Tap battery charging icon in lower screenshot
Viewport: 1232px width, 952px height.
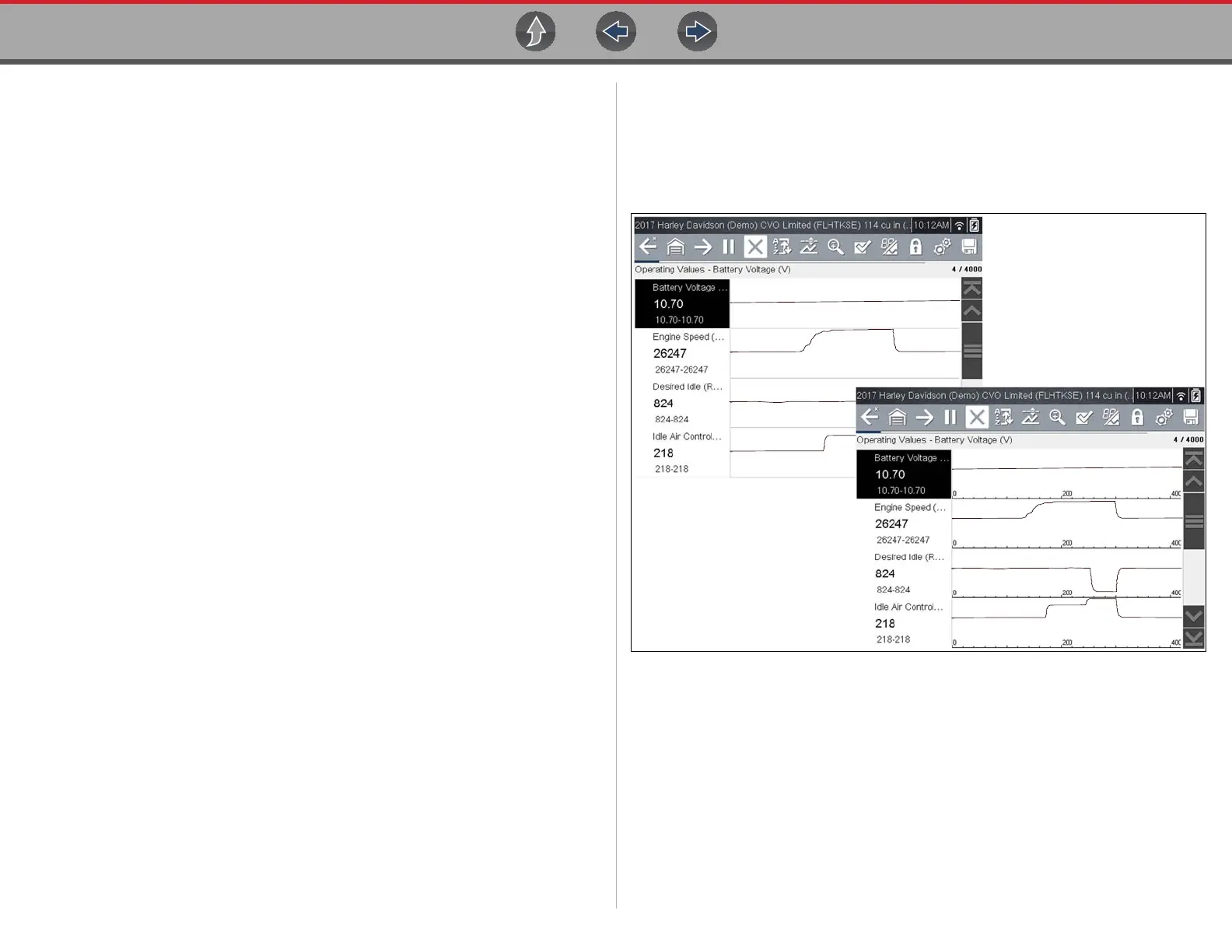click(x=1195, y=396)
